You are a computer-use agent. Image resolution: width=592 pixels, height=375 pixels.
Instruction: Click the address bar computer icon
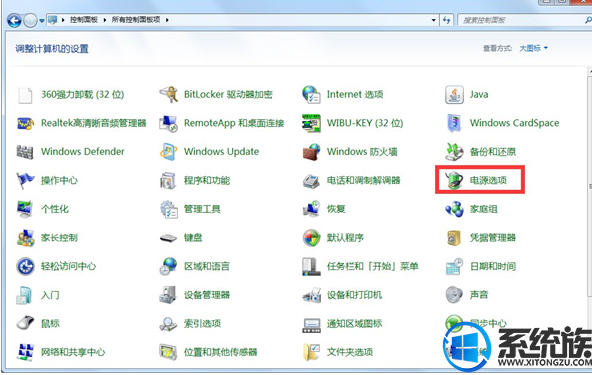click(x=52, y=20)
